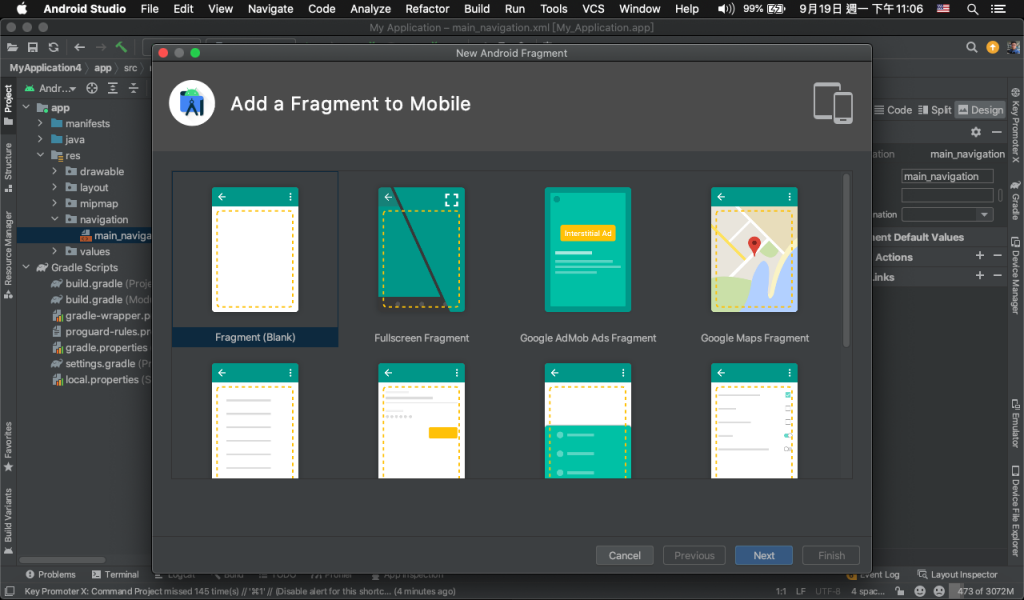The image size is (1024, 600).
Task: Collapse the app module tree node
Action: (x=26, y=107)
